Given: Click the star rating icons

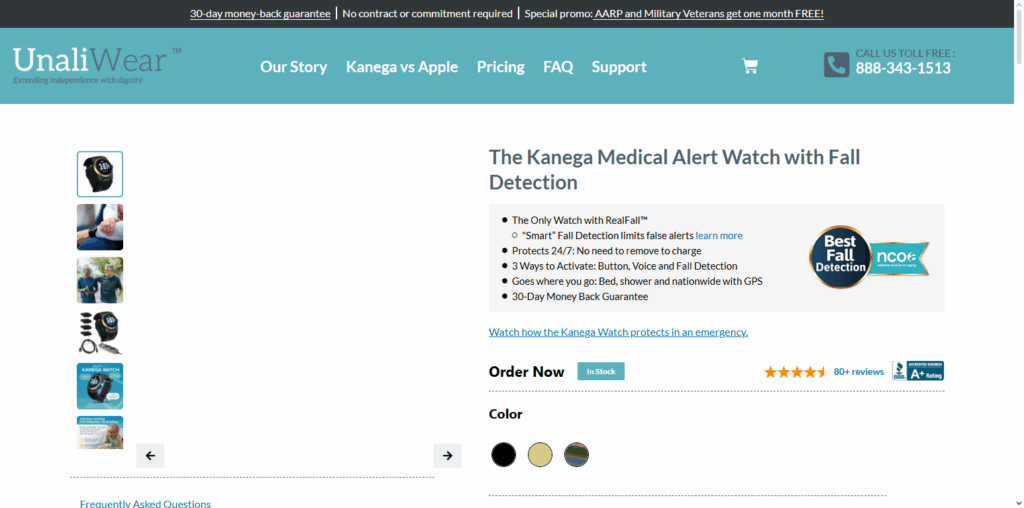Looking at the screenshot, I should point(796,372).
